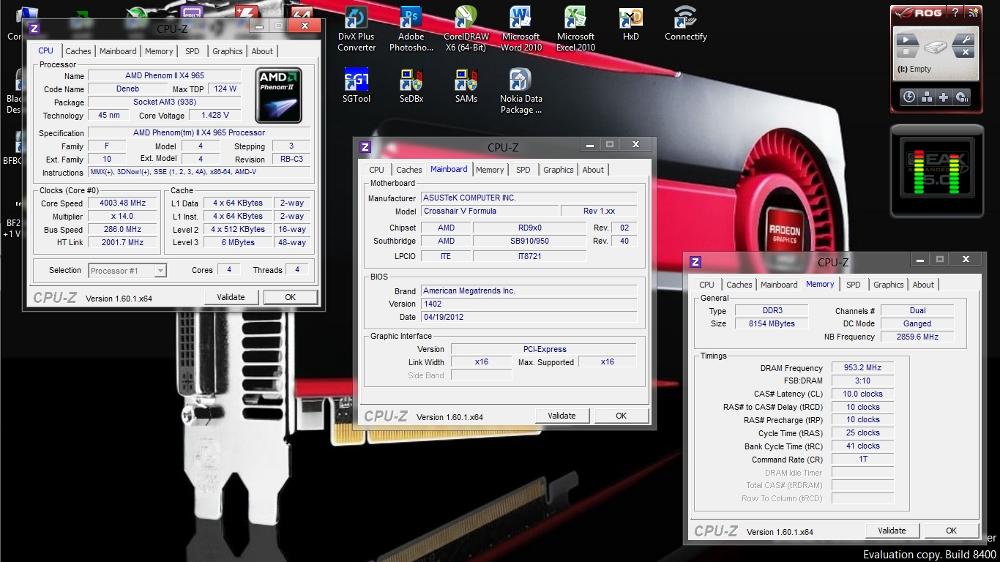Click the ROG gadget wrench settings icon
Image resolution: width=1000 pixels, height=562 pixels.
(965, 41)
